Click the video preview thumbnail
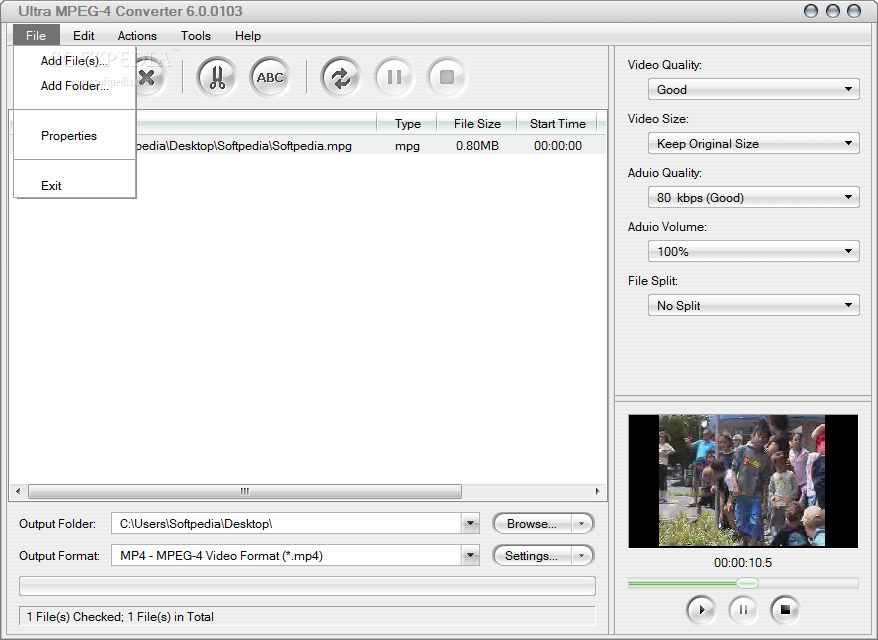The width and height of the screenshot is (878, 640). click(743, 481)
